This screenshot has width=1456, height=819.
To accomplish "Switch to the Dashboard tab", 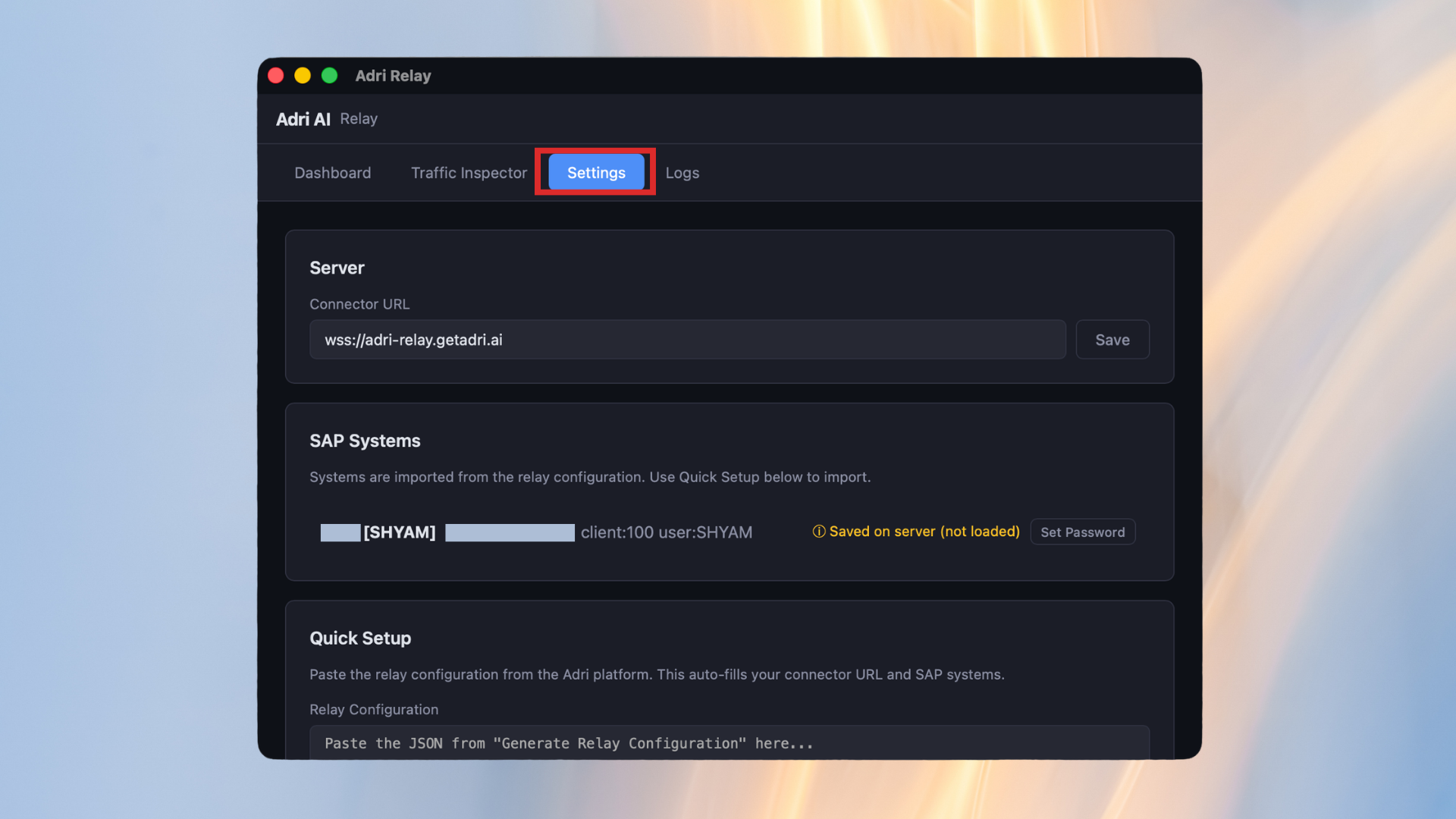I will 333,172.
